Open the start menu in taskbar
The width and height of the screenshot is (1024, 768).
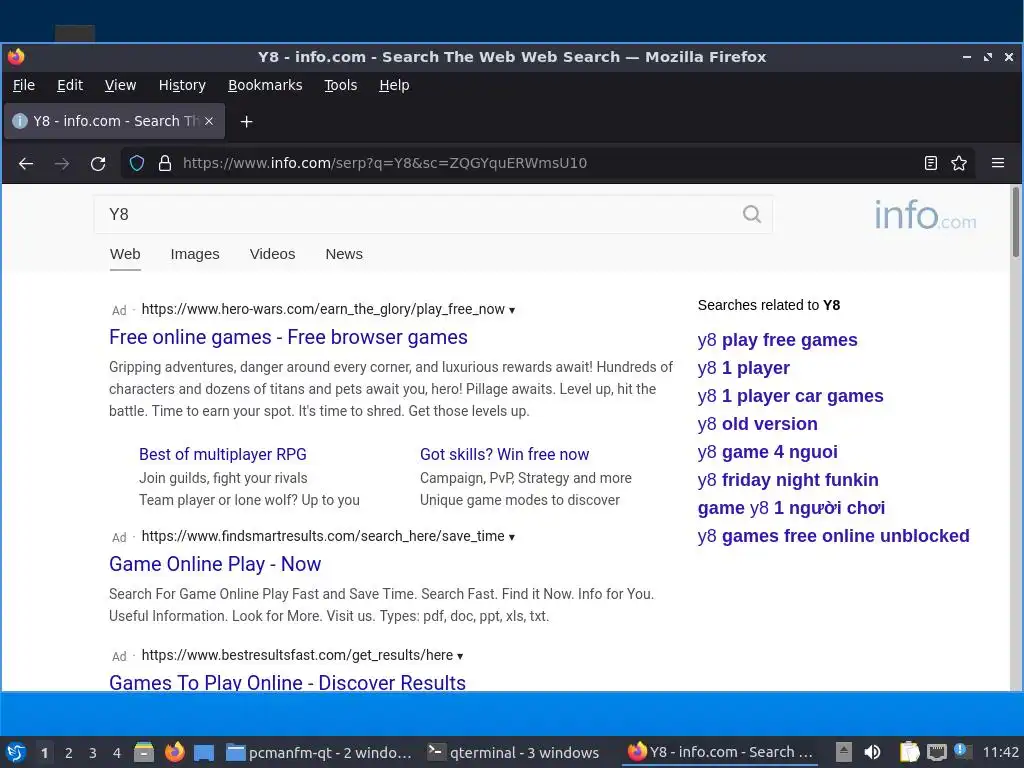(x=16, y=752)
